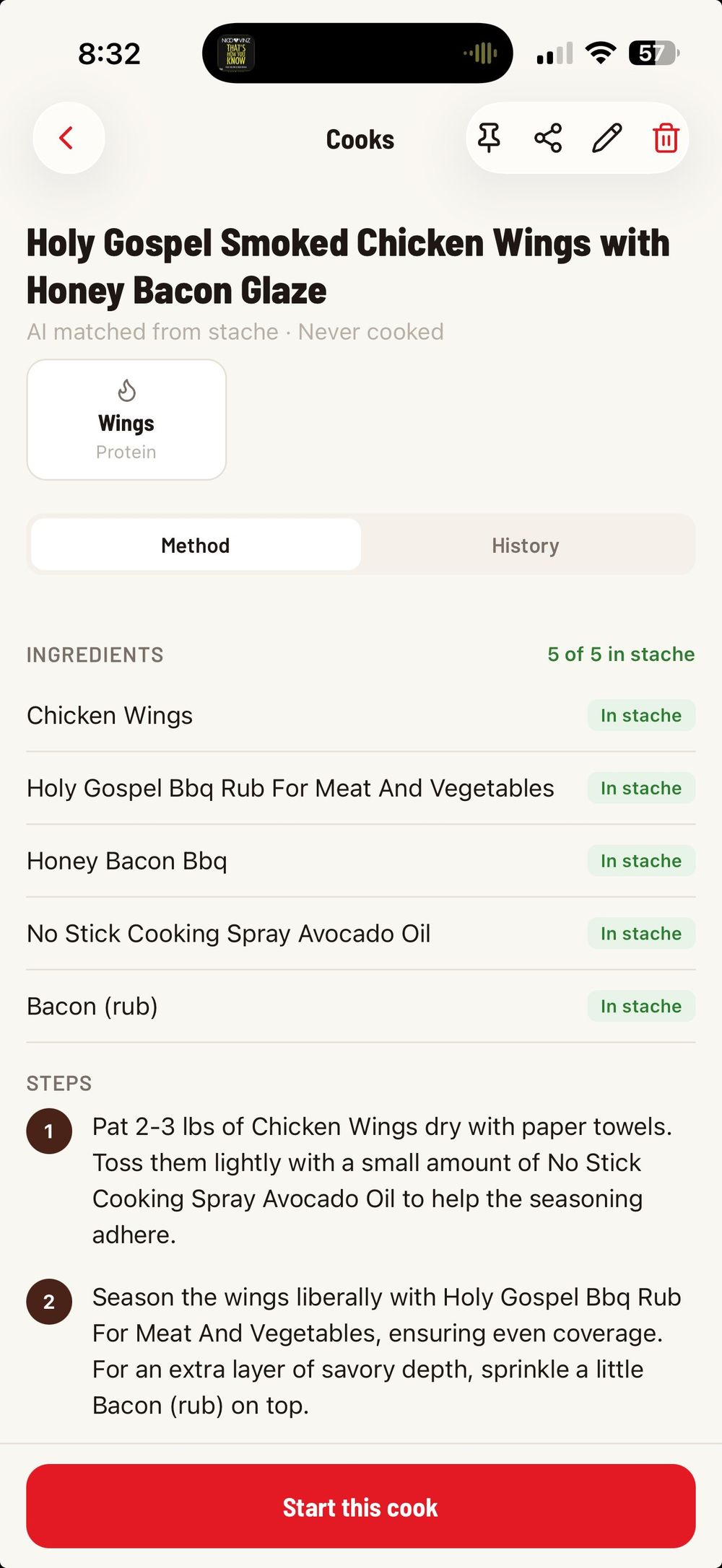Tap the Holy Gospel Bbq Rub In stache badge

(x=641, y=789)
